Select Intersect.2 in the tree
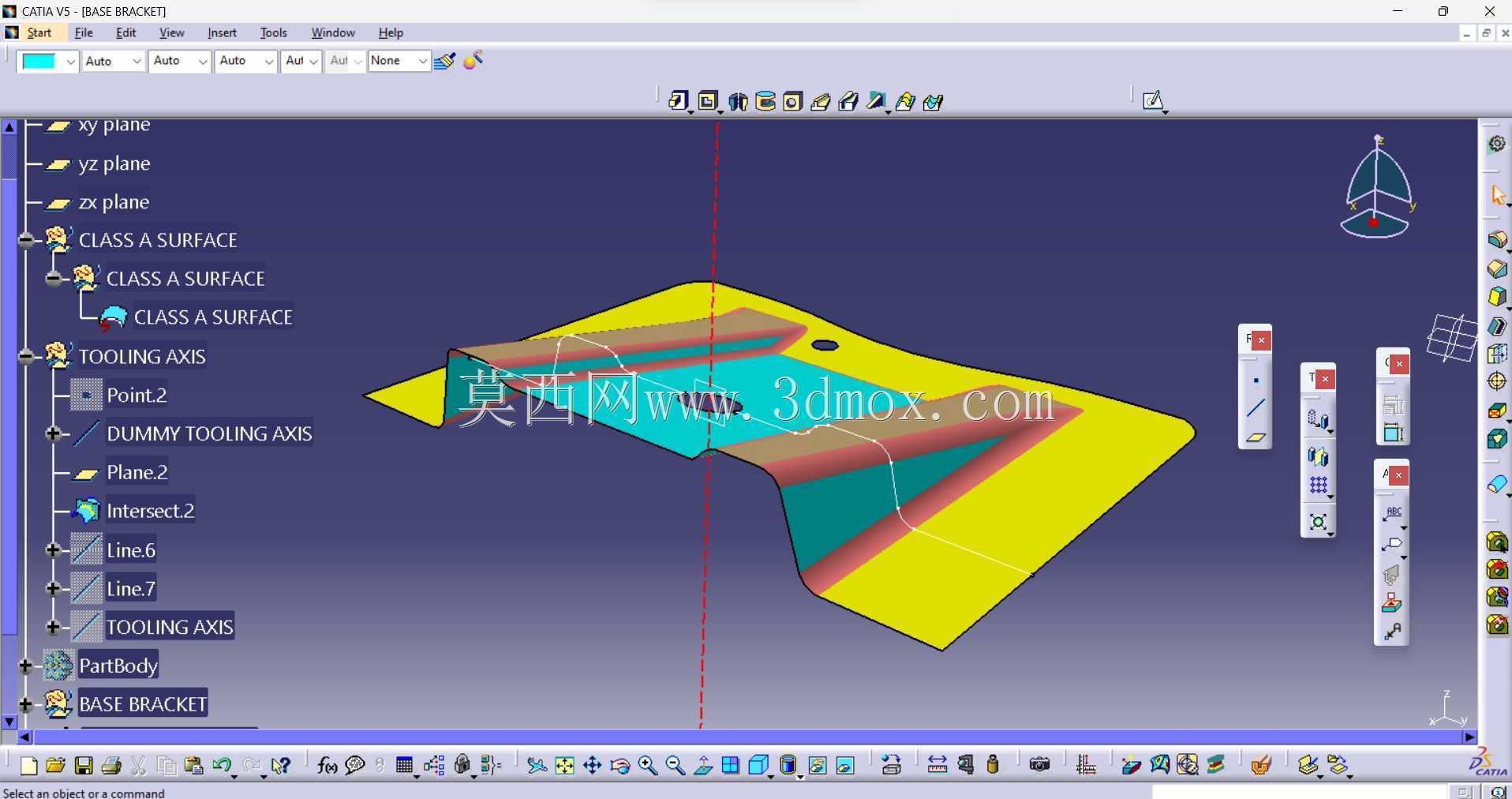This screenshot has height=799, width=1512. pos(150,511)
